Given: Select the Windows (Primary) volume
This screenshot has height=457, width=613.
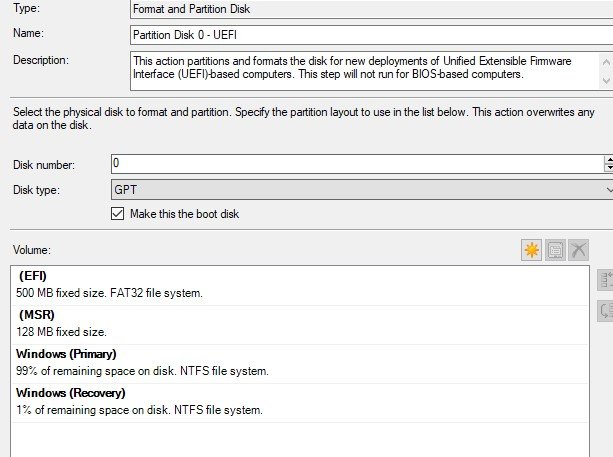Looking at the screenshot, I should point(300,364).
